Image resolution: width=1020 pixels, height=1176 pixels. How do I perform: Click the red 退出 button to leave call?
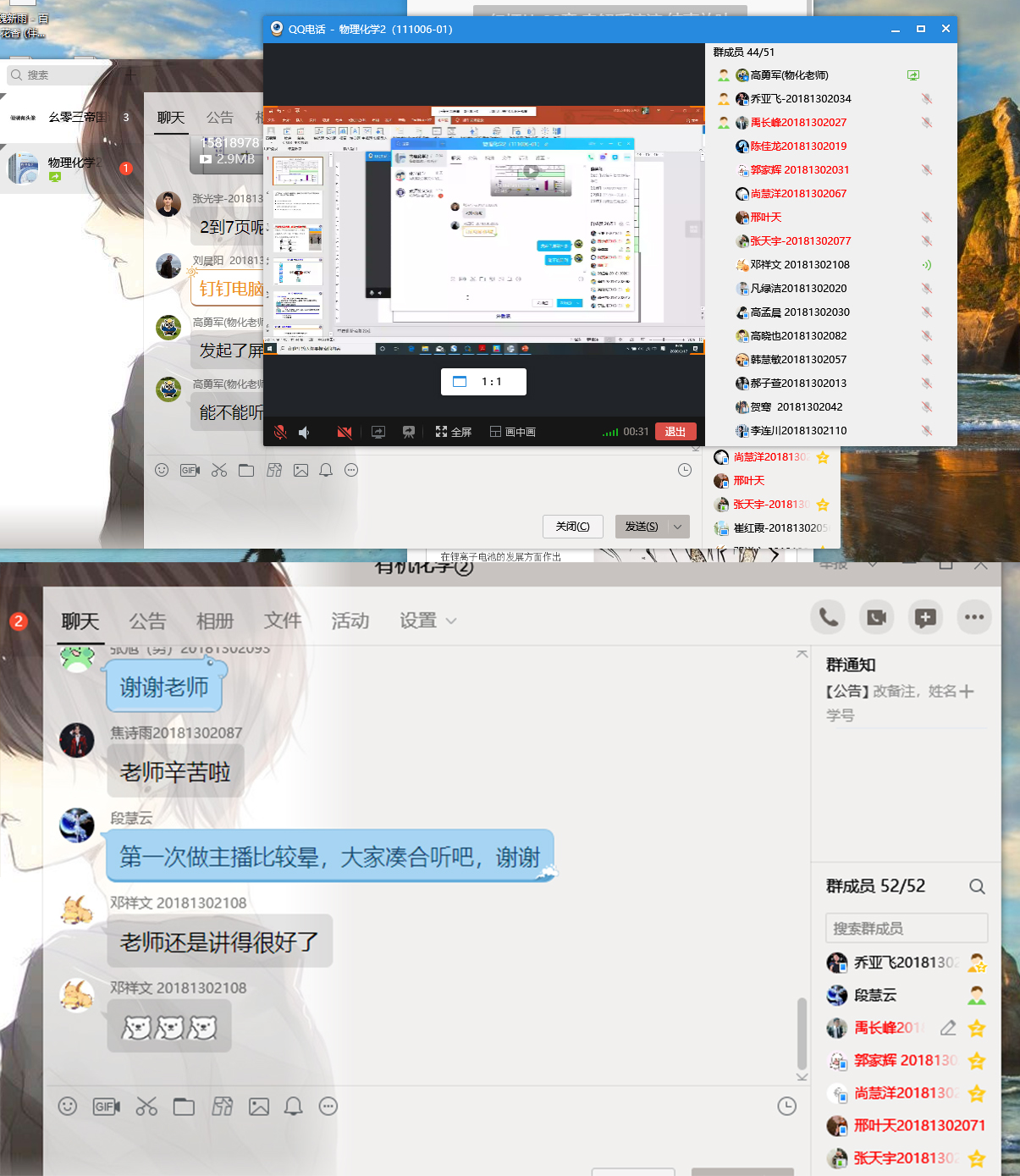click(x=675, y=432)
